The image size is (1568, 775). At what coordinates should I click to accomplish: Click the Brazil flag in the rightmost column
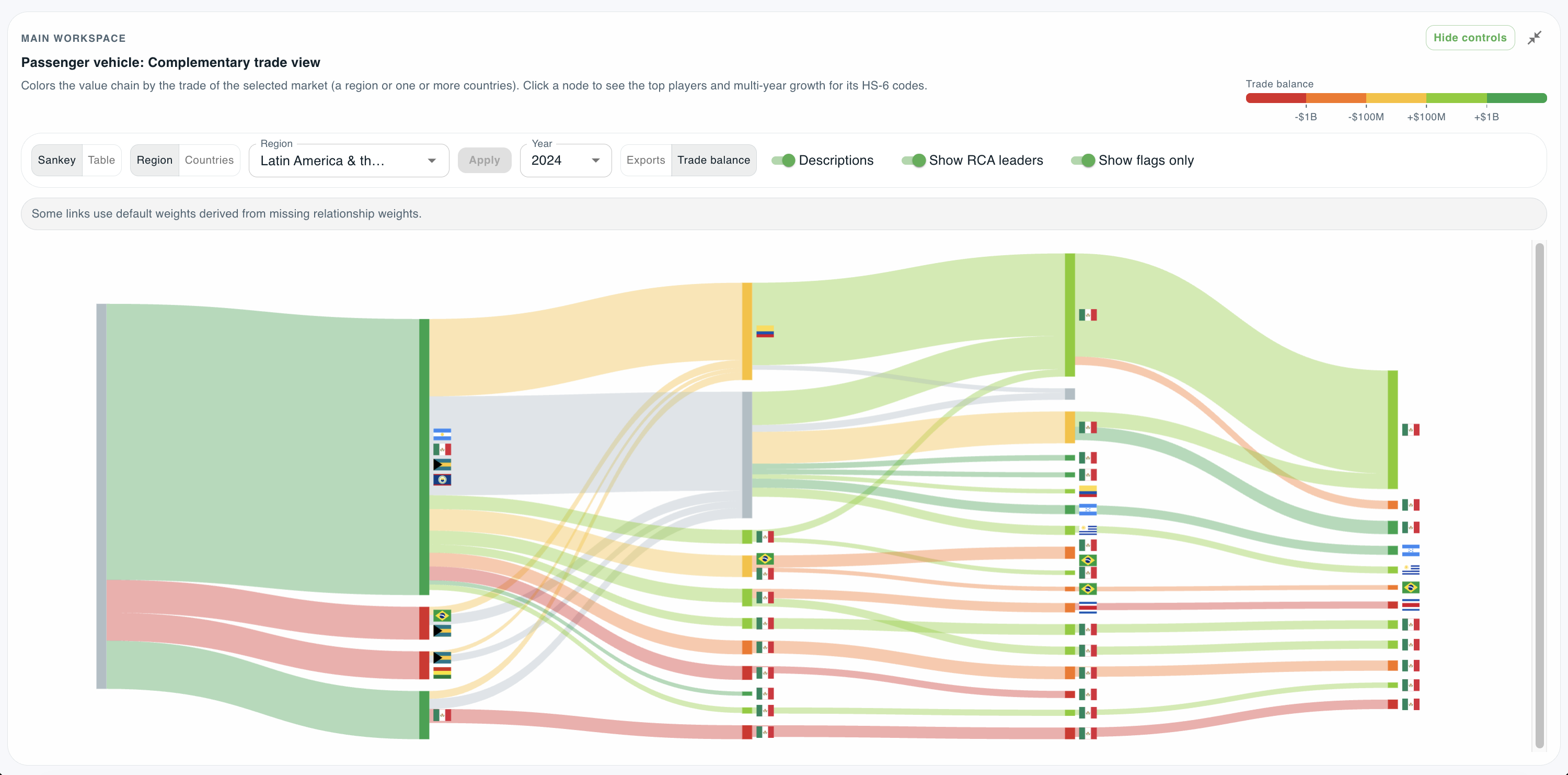click(1410, 587)
